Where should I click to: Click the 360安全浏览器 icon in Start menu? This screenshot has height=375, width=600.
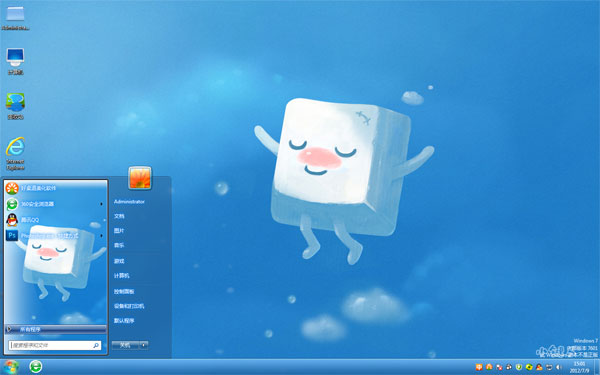tap(12, 204)
